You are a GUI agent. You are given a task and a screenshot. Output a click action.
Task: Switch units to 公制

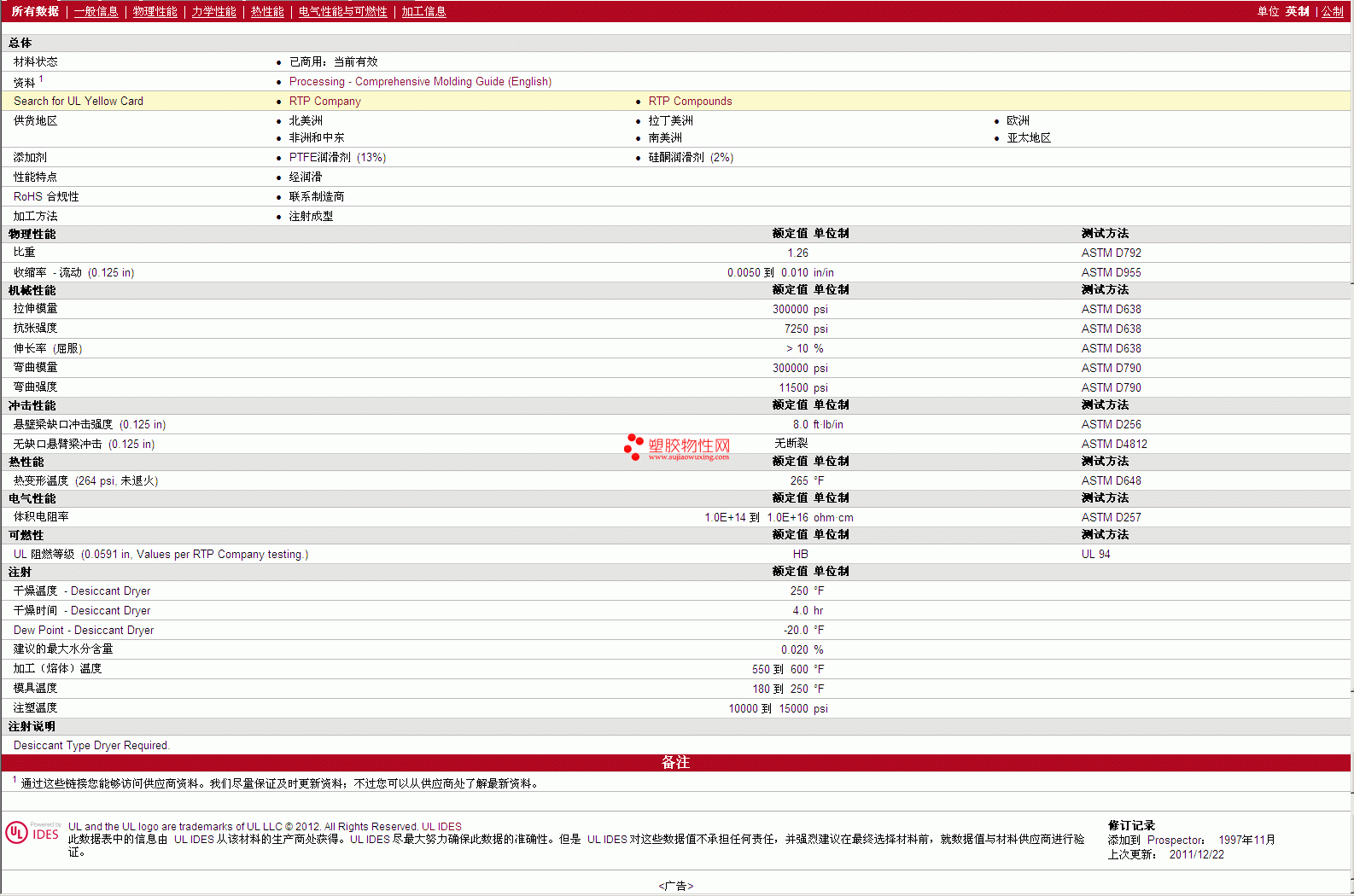coord(1332,11)
